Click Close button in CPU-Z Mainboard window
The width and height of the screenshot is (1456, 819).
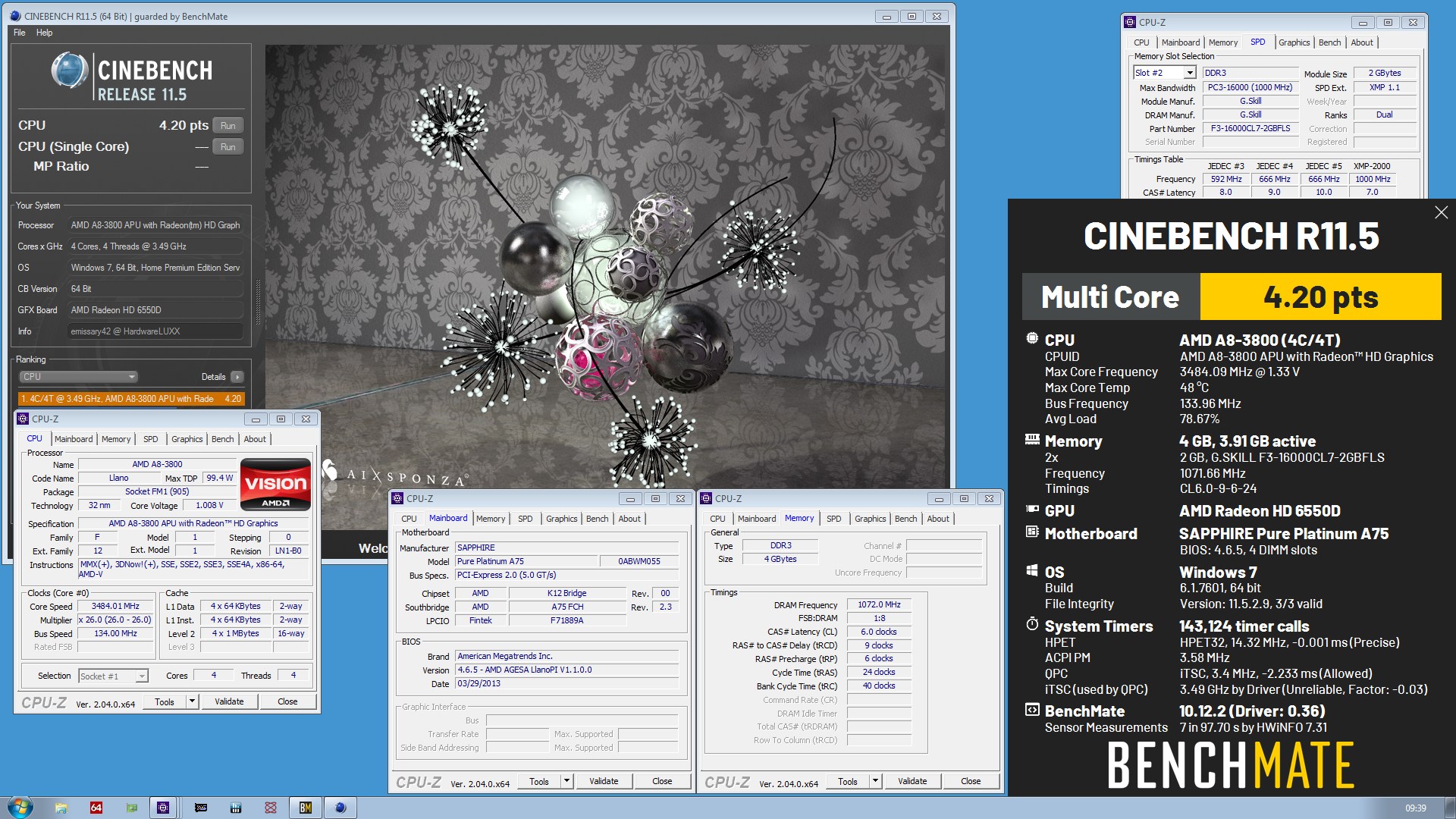(x=662, y=781)
